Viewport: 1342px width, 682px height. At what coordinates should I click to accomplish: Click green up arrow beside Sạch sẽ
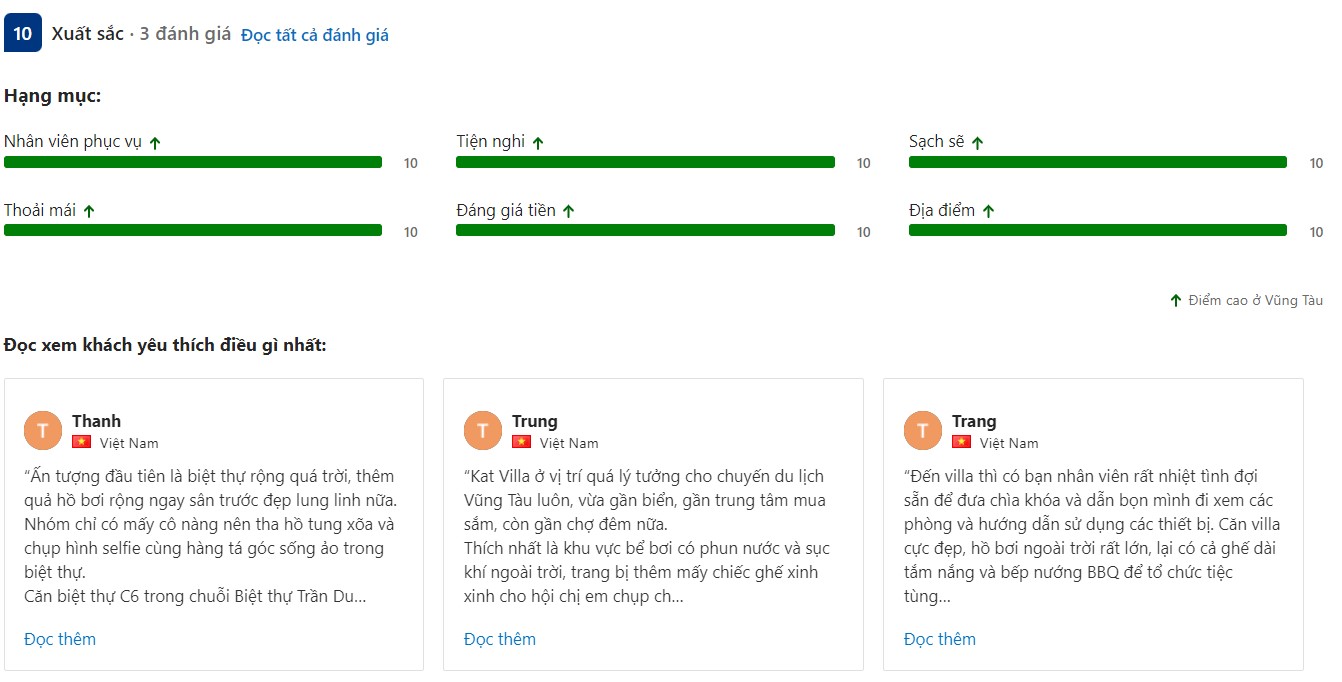point(977,143)
